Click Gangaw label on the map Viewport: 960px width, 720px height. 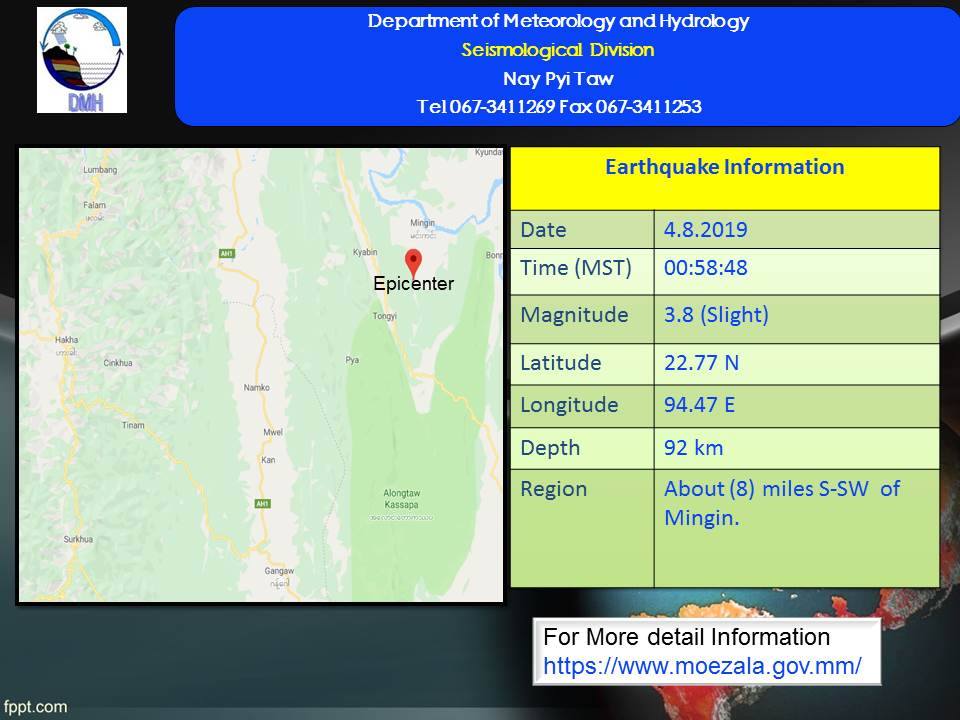(279, 571)
